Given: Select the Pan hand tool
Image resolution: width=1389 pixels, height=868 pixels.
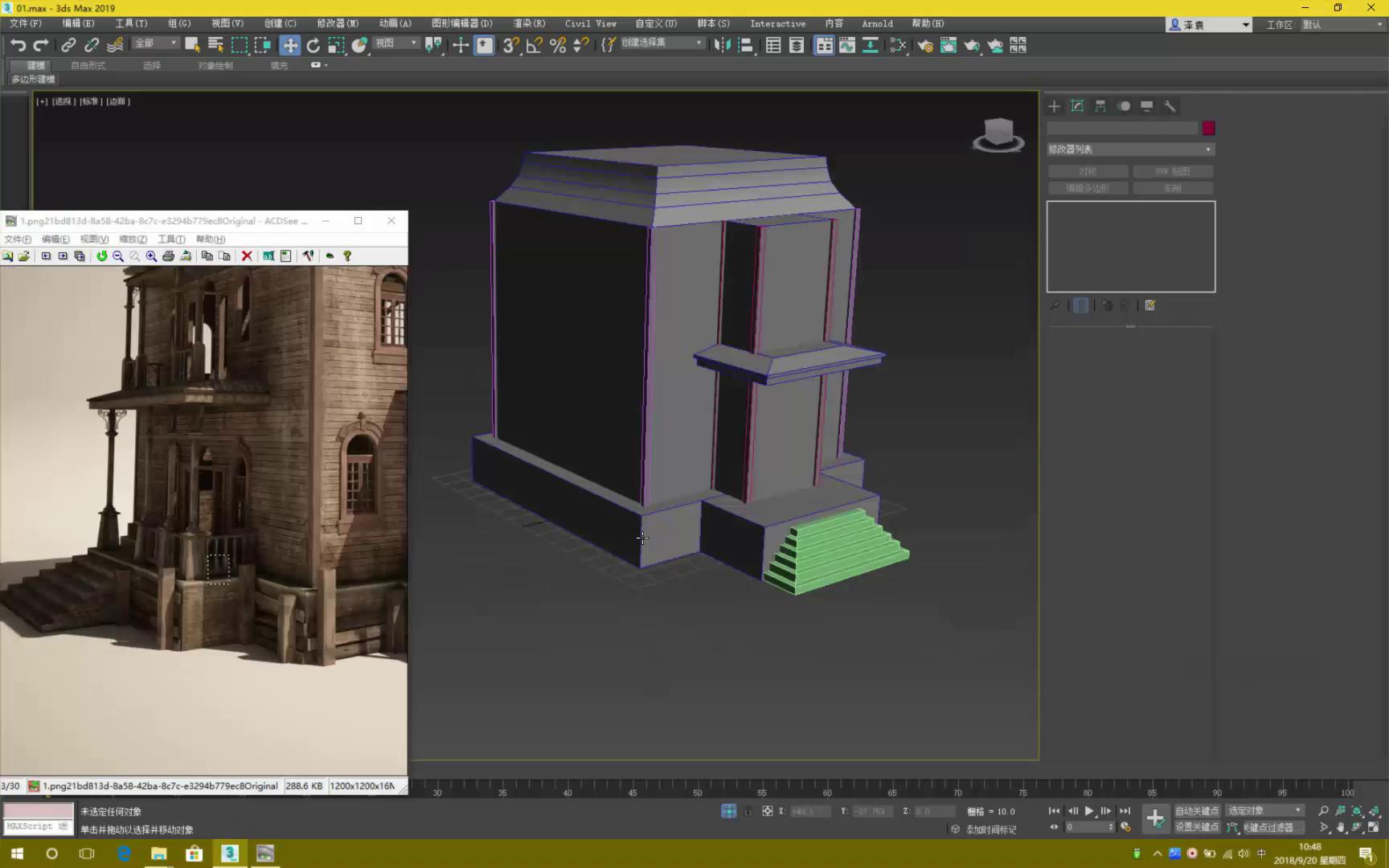Looking at the screenshot, I should tap(1341, 827).
